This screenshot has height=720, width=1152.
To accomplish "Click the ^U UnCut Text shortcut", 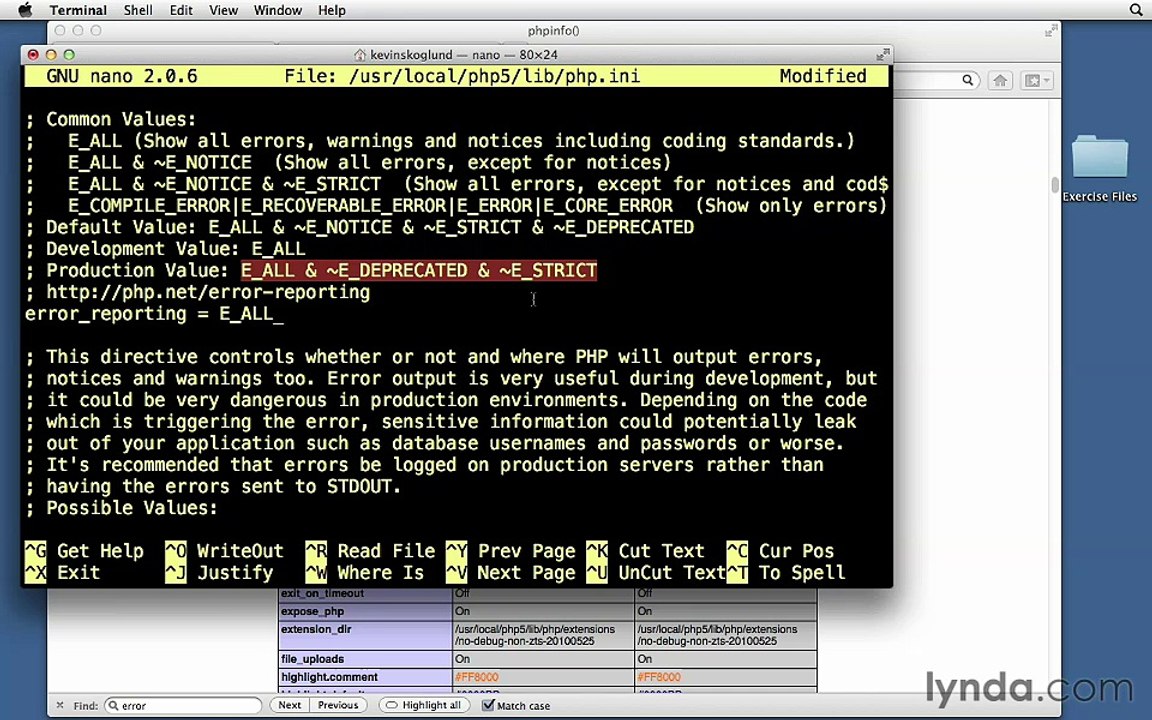I will coord(656,572).
